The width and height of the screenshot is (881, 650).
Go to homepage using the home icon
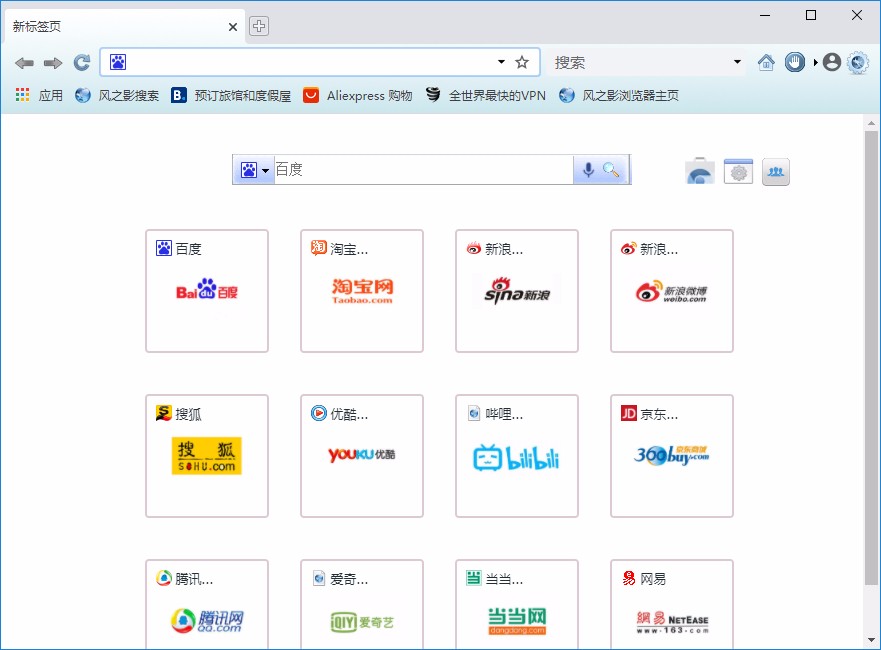[x=766, y=61]
